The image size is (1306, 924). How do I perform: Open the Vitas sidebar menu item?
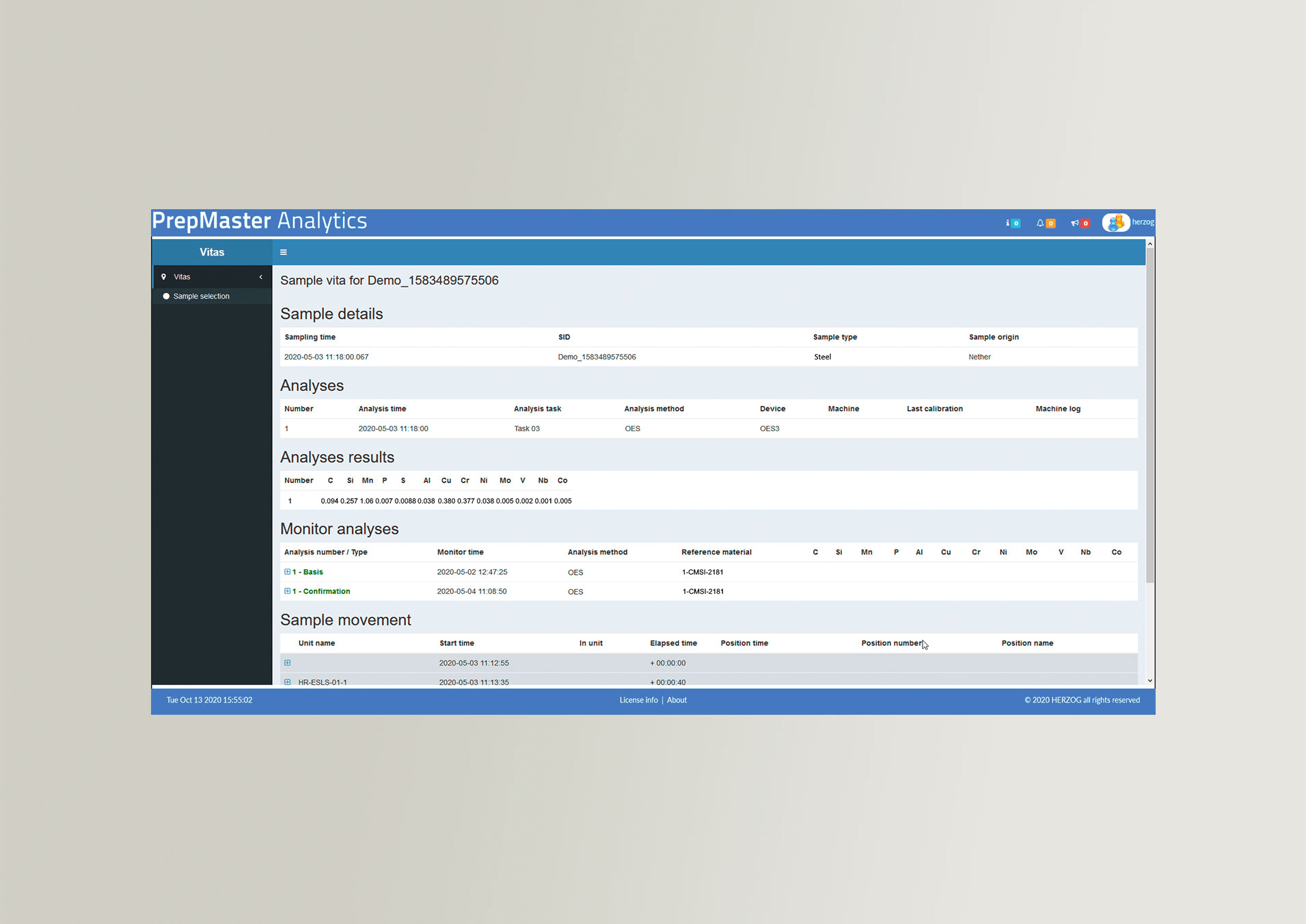[x=212, y=277]
